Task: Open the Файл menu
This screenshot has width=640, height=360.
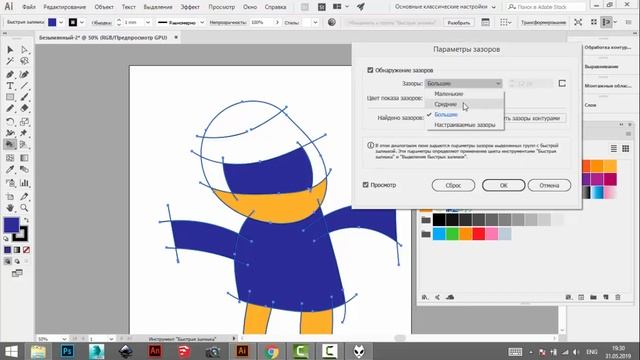Action: 28,7
